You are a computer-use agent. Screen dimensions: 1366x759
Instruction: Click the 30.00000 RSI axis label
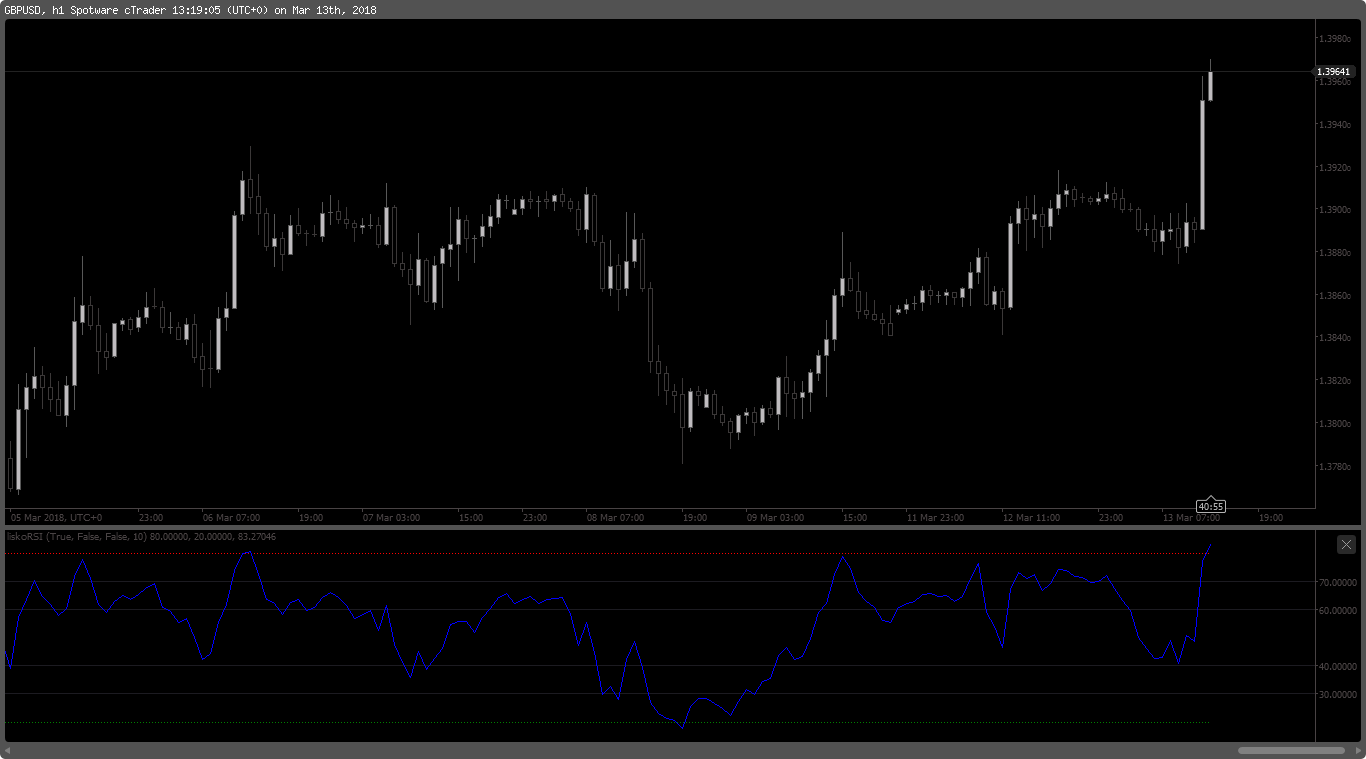point(1338,694)
